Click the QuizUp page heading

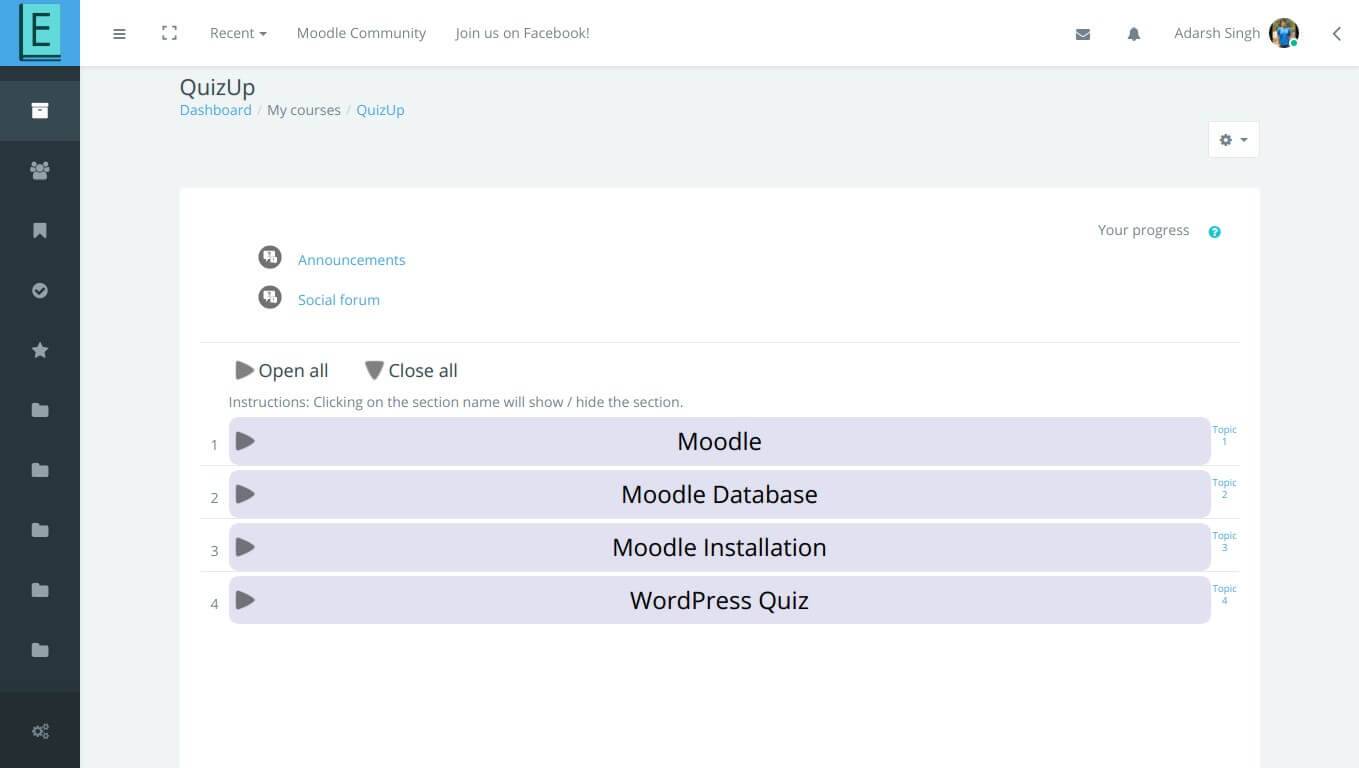(217, 87)
